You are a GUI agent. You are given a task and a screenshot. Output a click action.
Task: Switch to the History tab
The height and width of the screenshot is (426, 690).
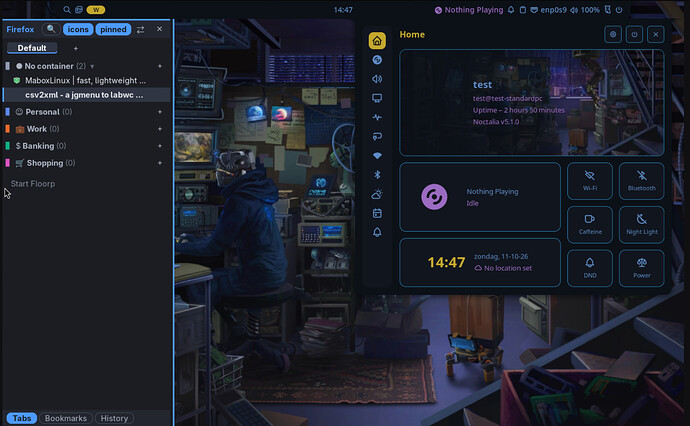pyautogui.click(x=114, y=418)
